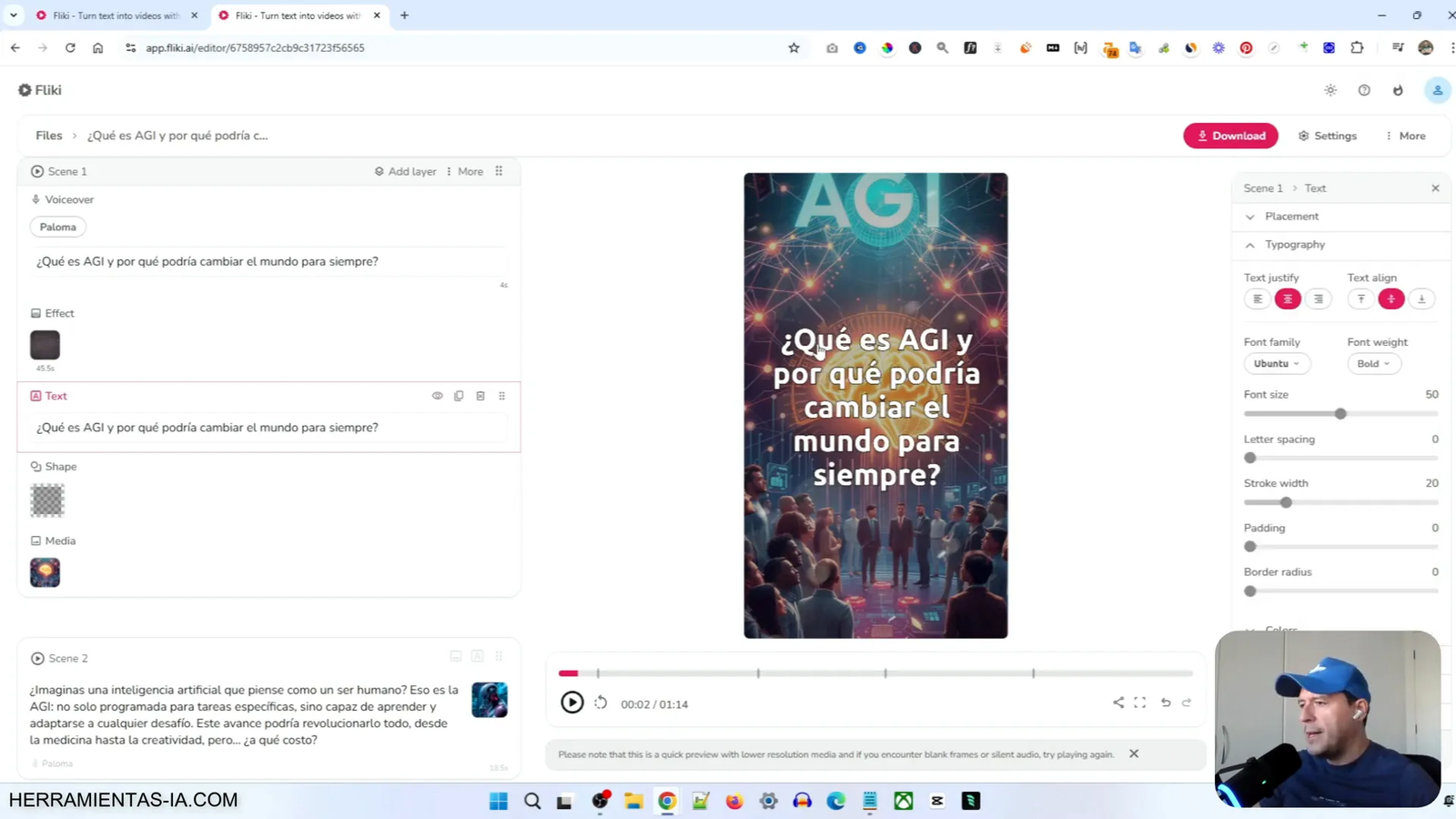Switch to the first Fliki browser tab
This screenshot has height=819, width=1456.
109,15
